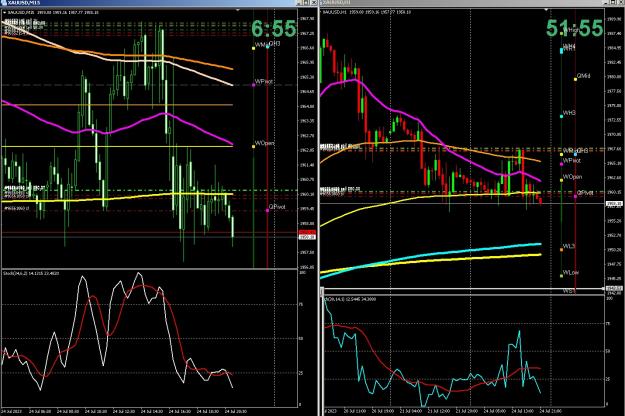Image resolution: width=625 pixels, height=416 pixels.
Task: Maximize the XAUUSD,M15 chart window
Action: 306,2
